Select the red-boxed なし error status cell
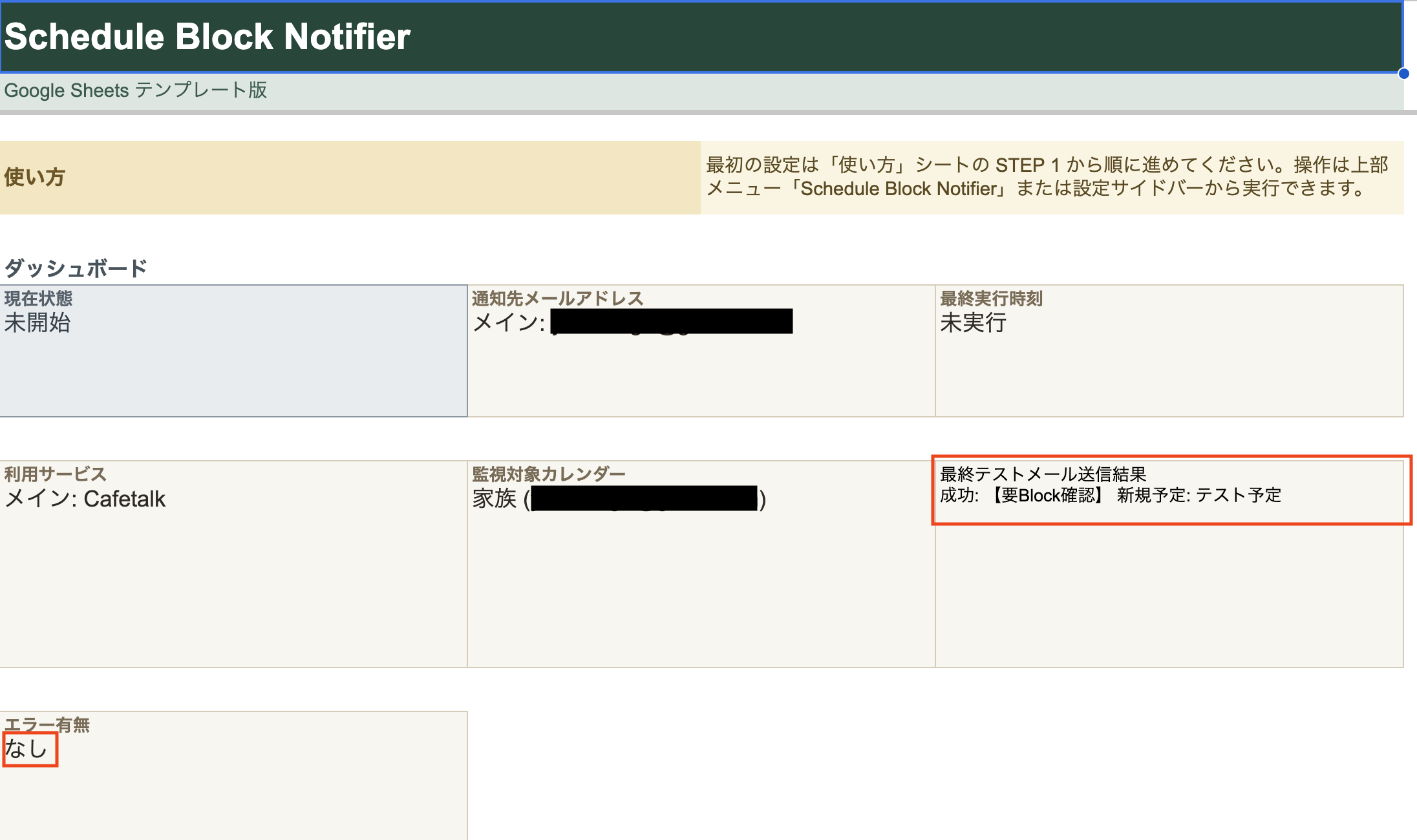1417x840 pixels. (28, 749)
